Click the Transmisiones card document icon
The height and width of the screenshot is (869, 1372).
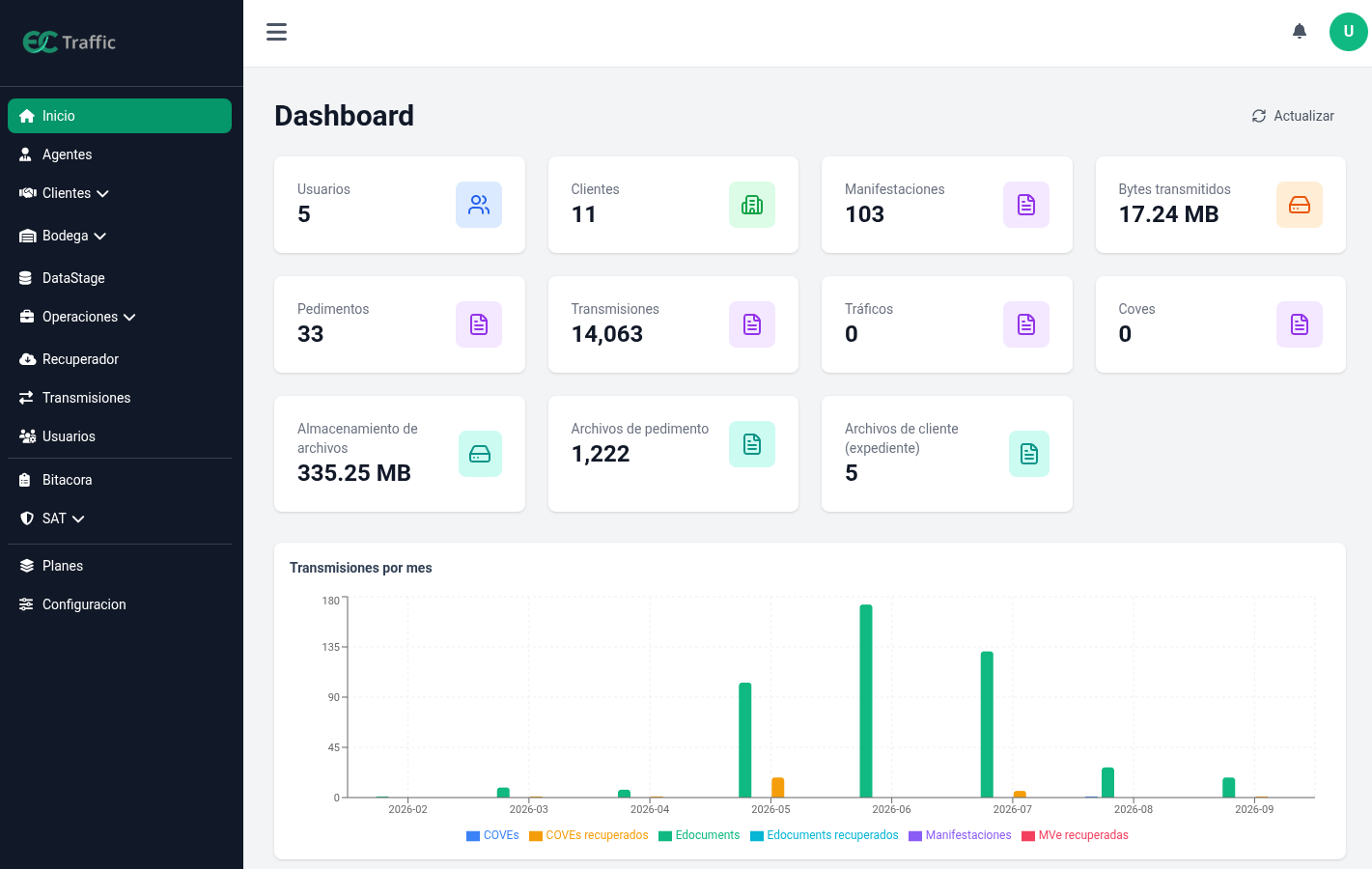click(752, 324)
